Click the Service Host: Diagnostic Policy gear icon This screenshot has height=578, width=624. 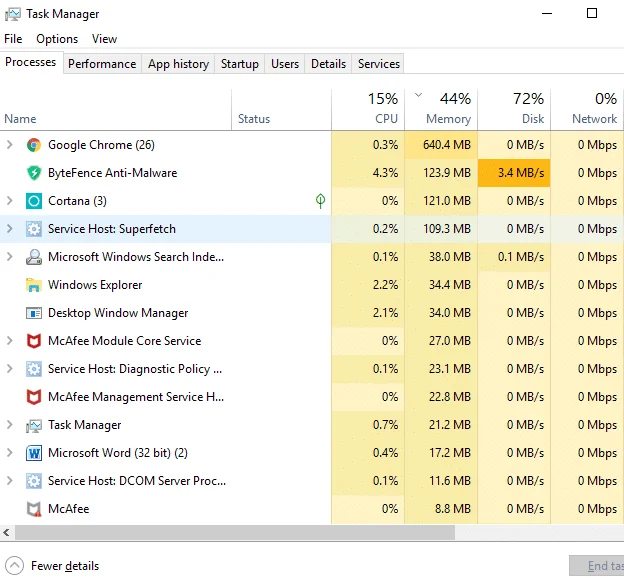point(34,369)
